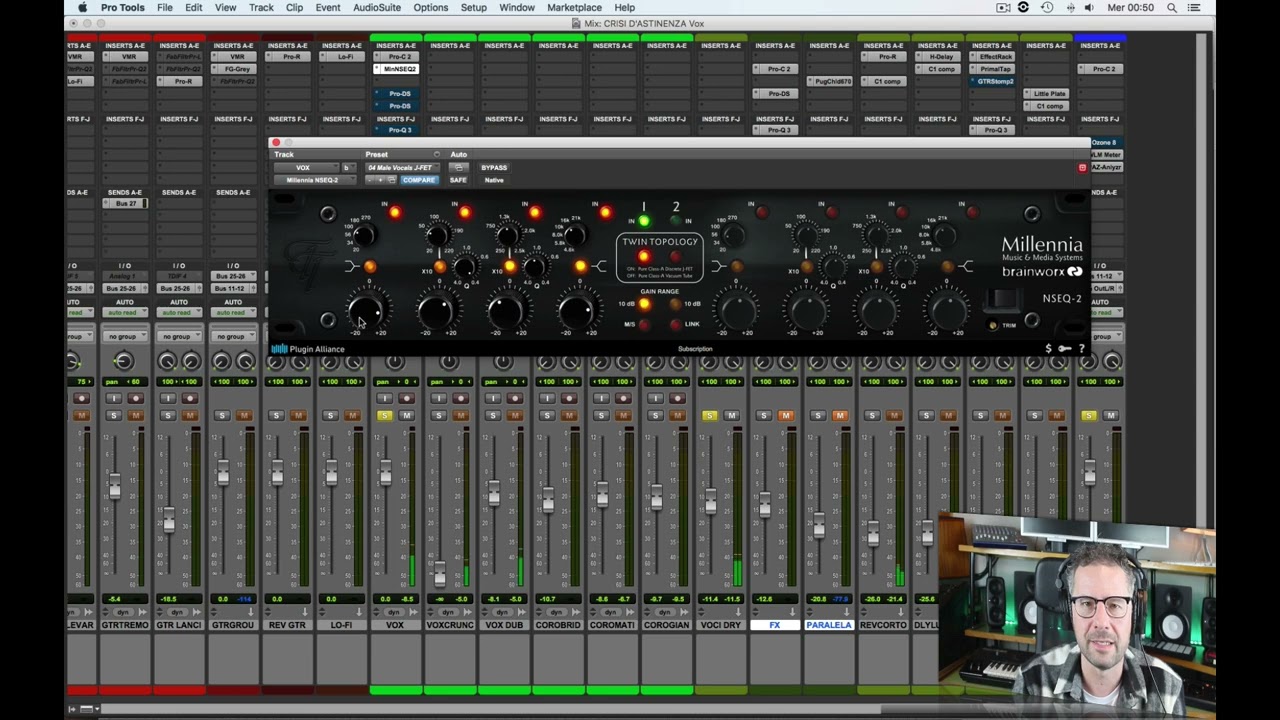This screenshot has width=1280, height=720.
Task: Click channel 1 high frequency knob
Action: pyautogui.click(x=574, y=235)
